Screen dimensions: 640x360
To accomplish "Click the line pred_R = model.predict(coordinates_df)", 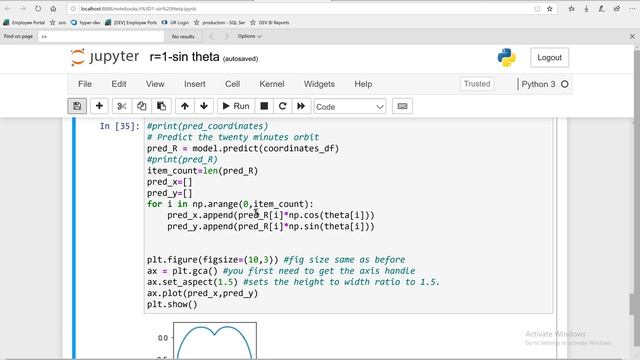I will click(x=243, y=149).
